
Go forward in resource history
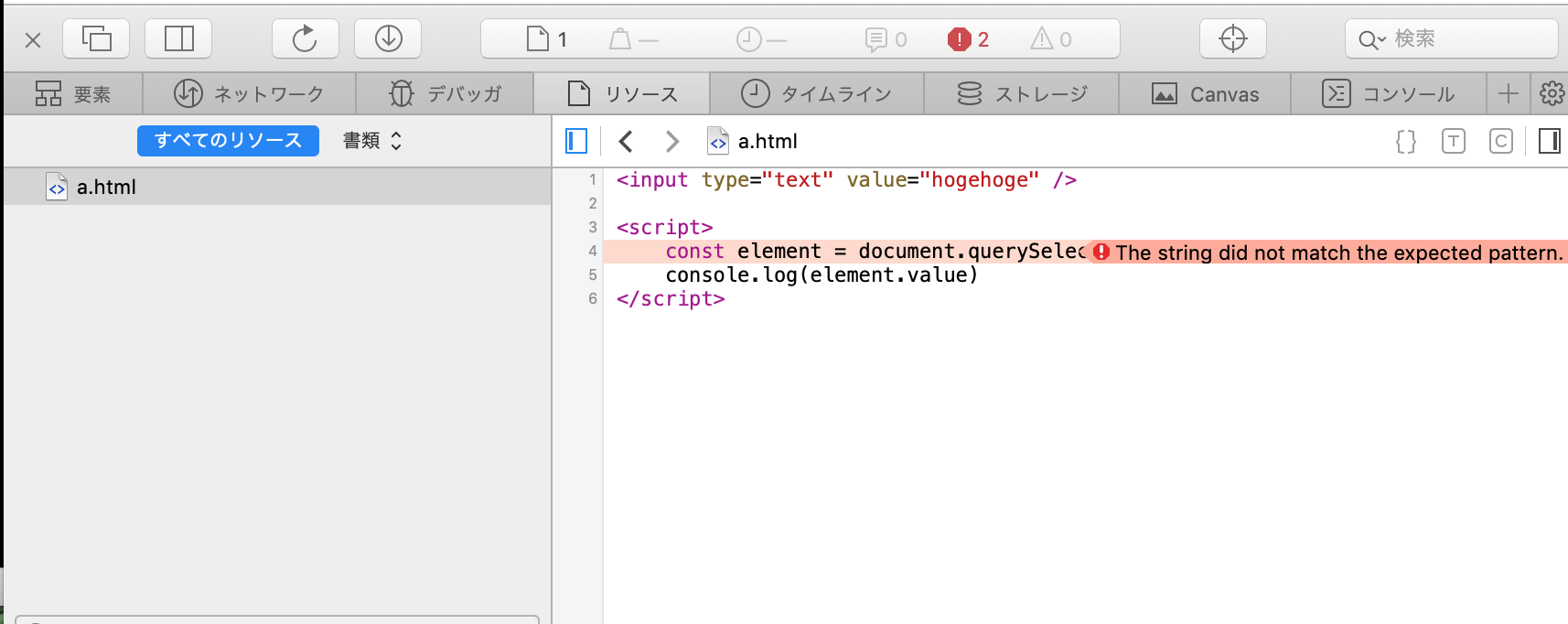(x=672, y=141)
